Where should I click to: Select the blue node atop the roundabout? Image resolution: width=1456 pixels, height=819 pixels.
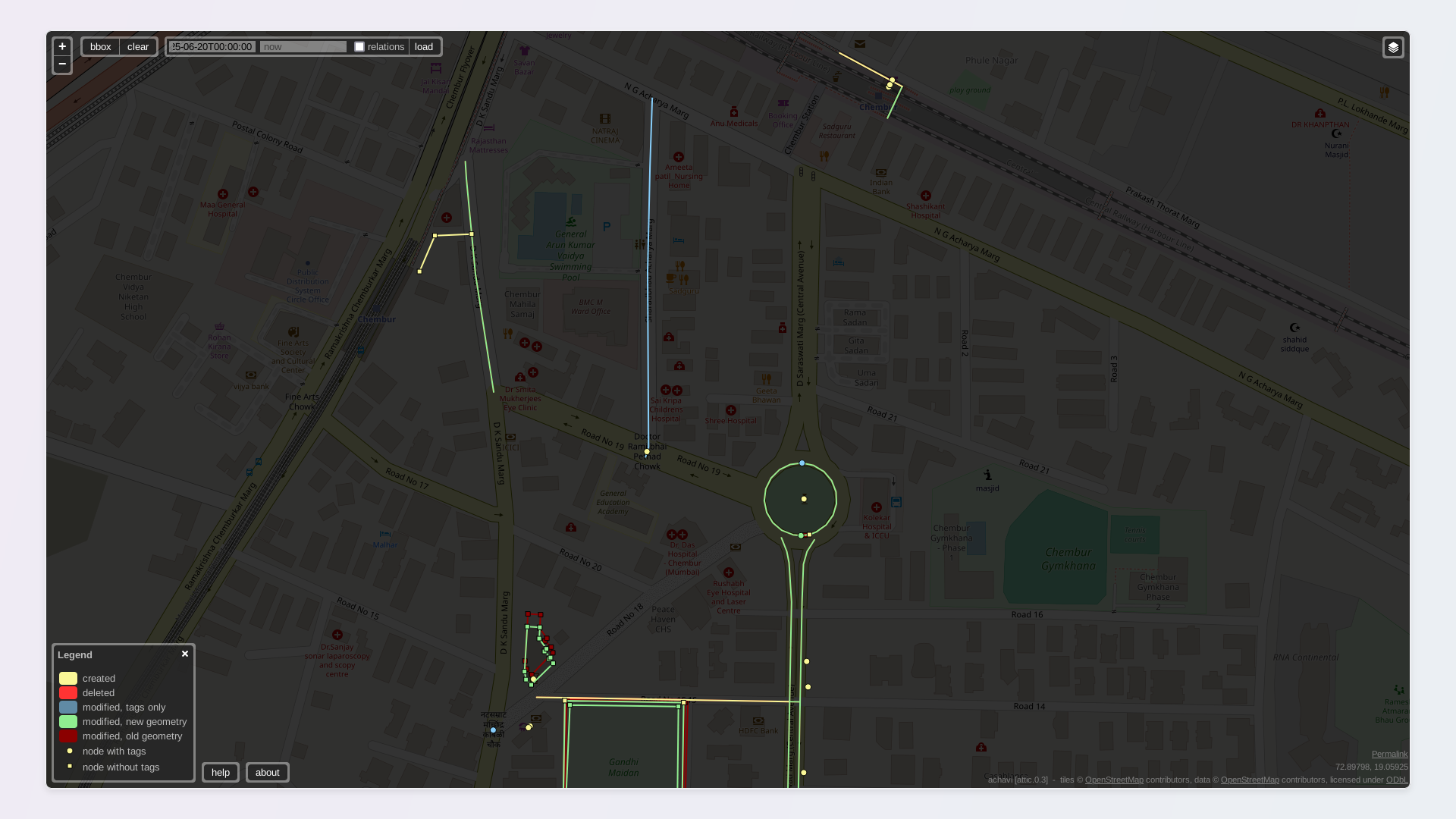coord(802,463)
